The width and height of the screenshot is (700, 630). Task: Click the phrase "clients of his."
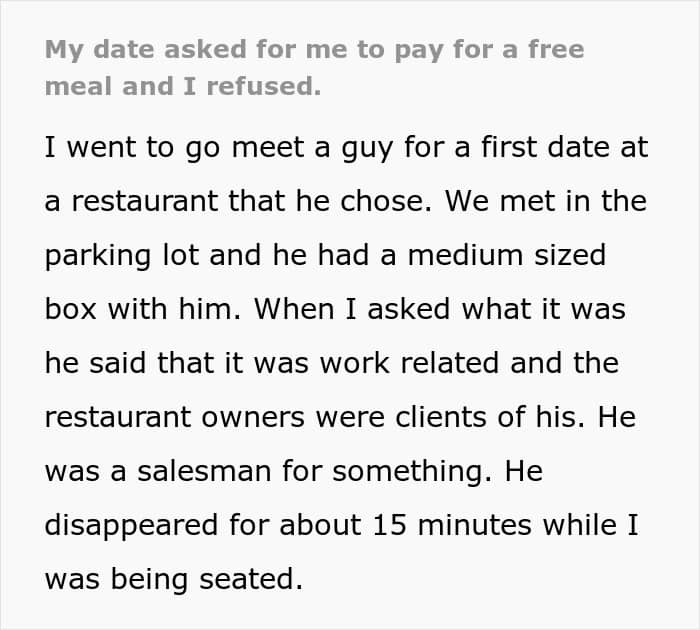[x=490, y=417]
